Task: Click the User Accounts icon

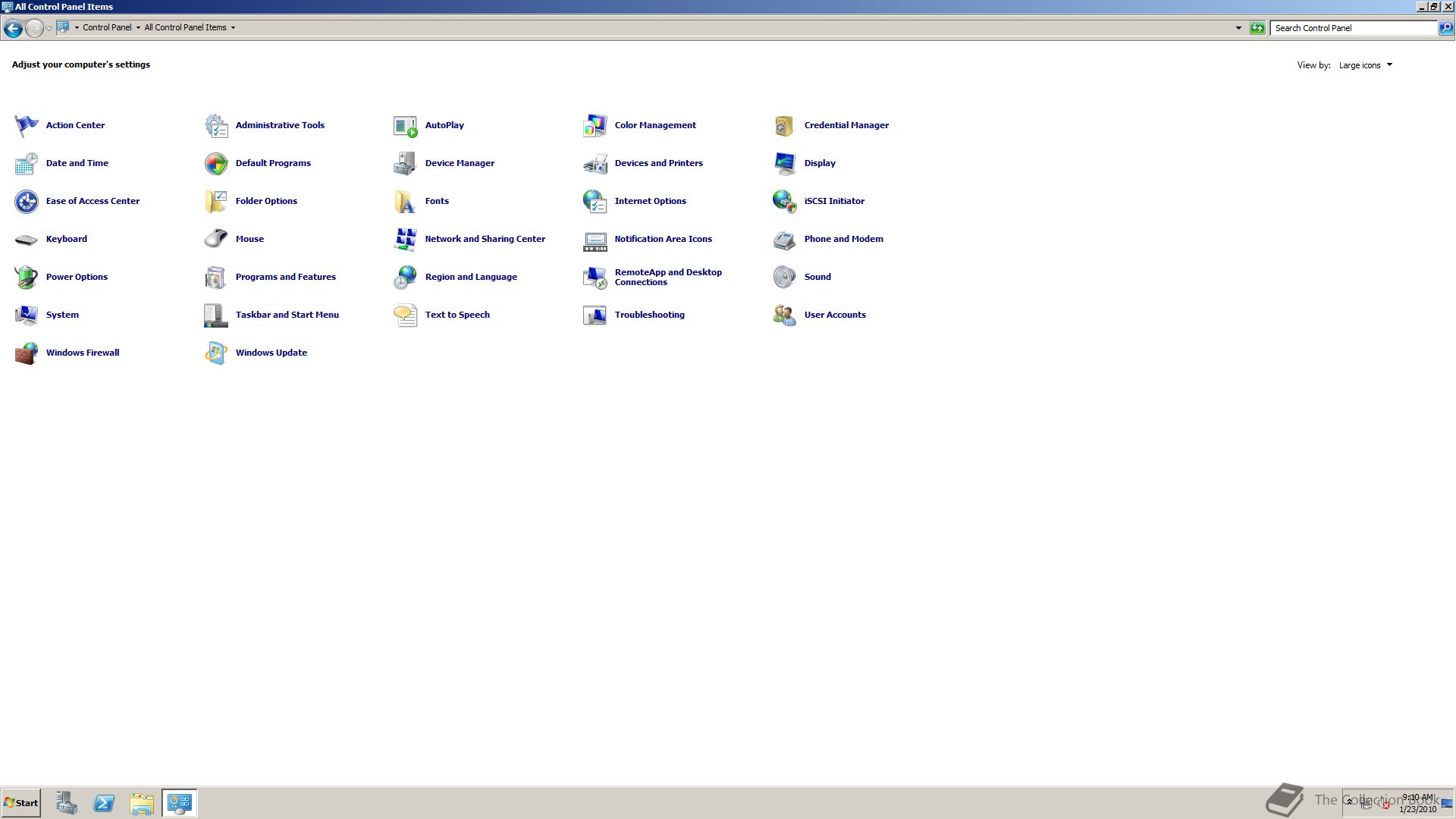Action: pos(785,315)
